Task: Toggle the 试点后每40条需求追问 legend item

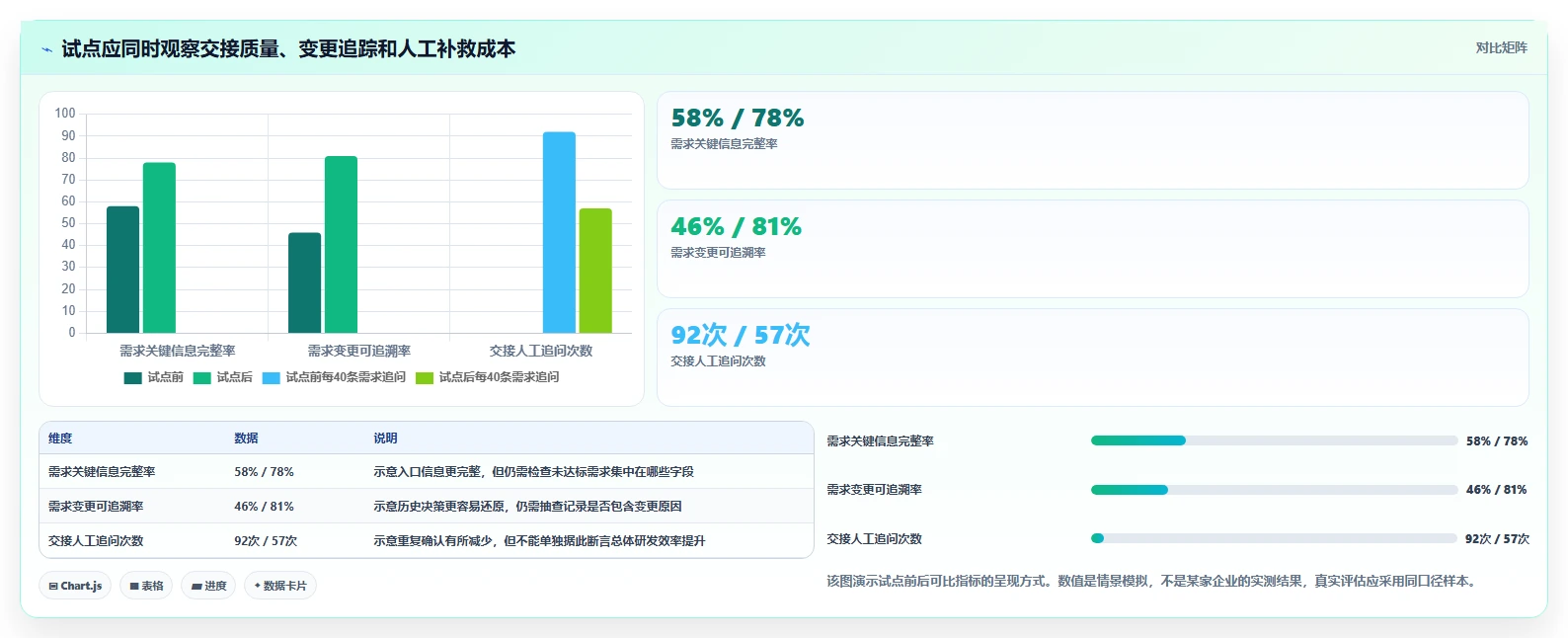Action: pos(488,377)
